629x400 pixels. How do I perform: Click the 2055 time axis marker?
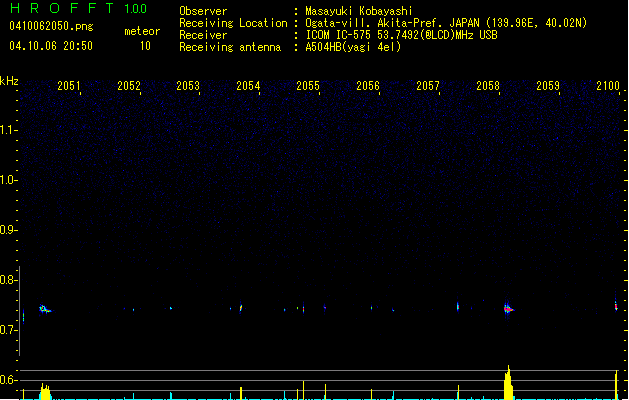308,86
